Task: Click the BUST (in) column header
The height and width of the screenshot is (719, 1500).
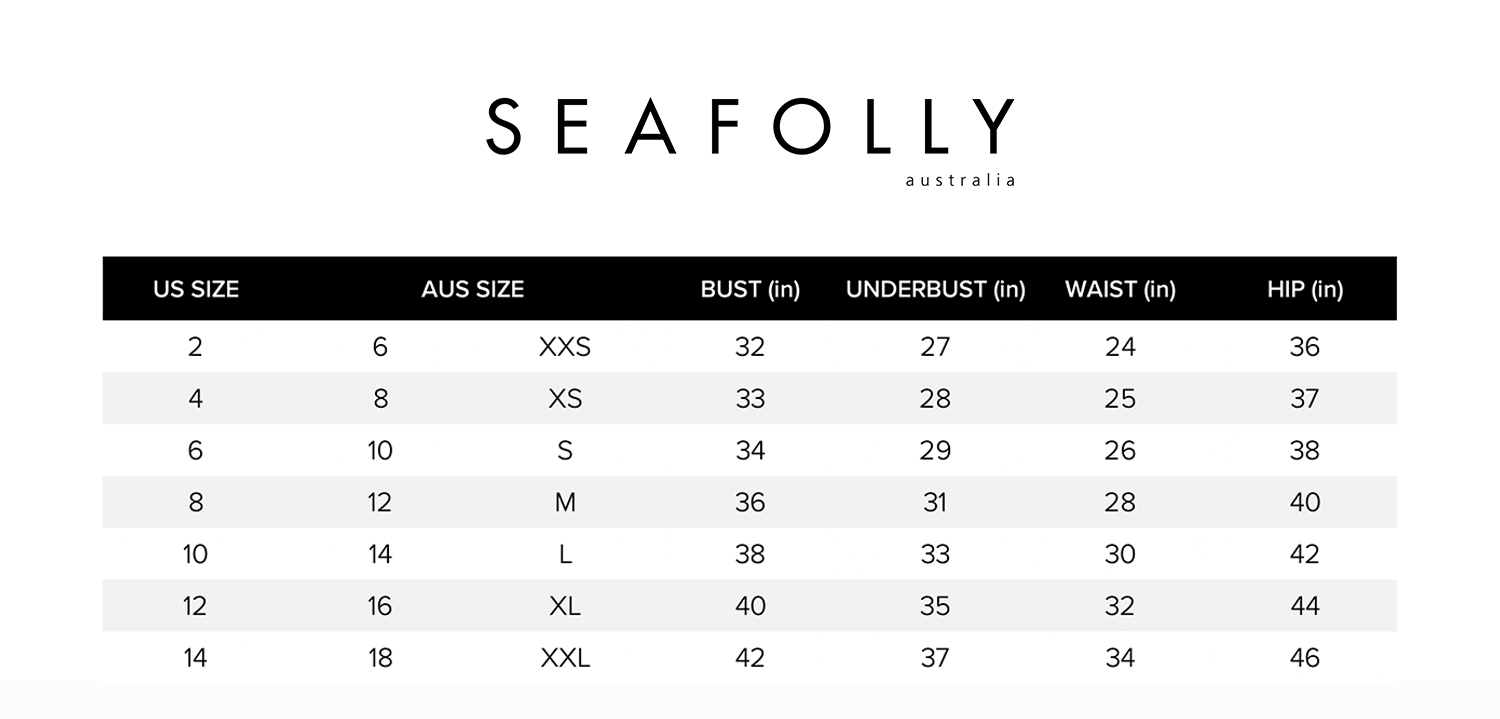Action: [750, 290]
